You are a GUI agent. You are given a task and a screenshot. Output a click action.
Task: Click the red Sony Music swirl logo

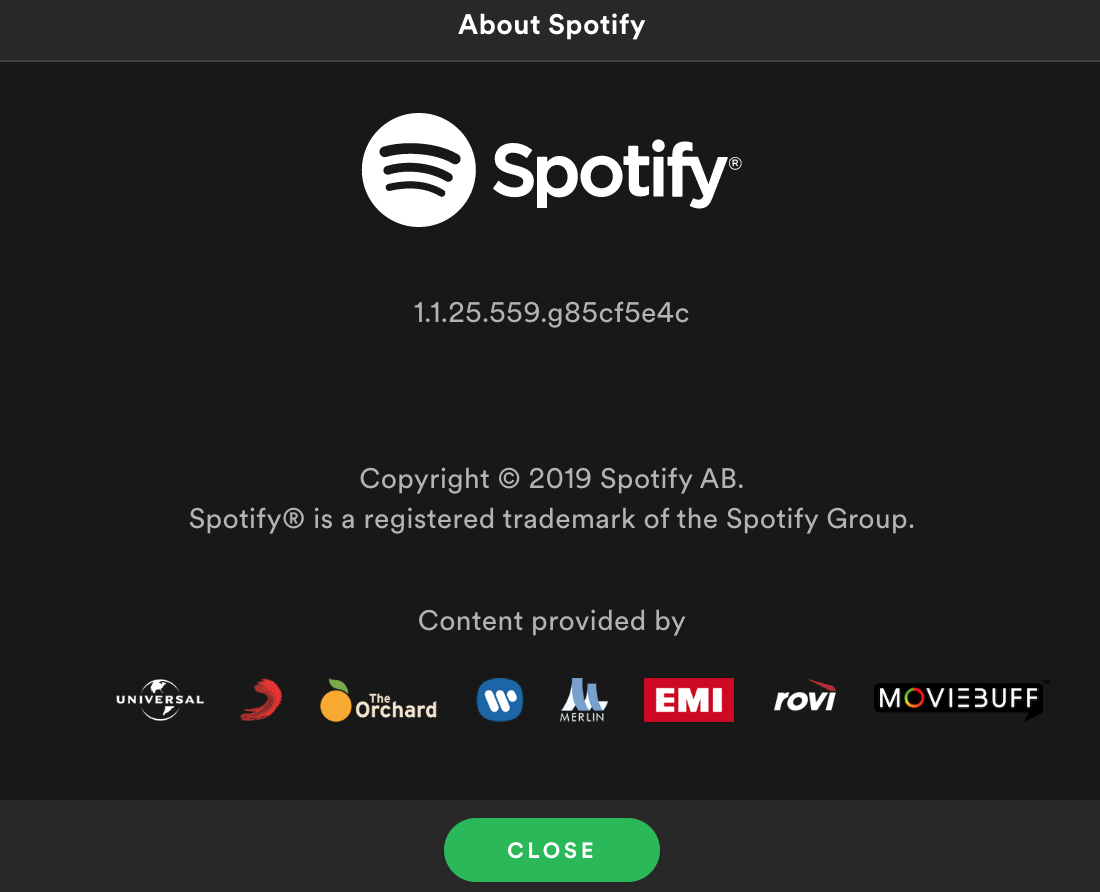pyautogui.click(x=261, y=699)
